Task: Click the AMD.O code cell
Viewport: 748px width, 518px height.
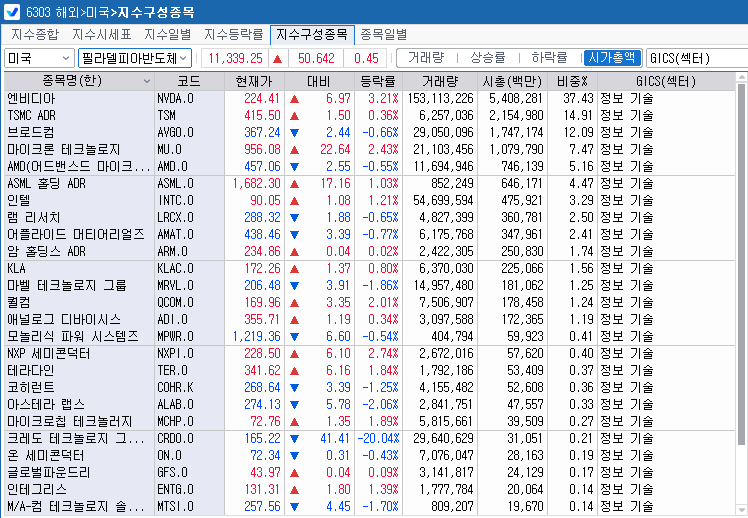Action: point(189,166)
